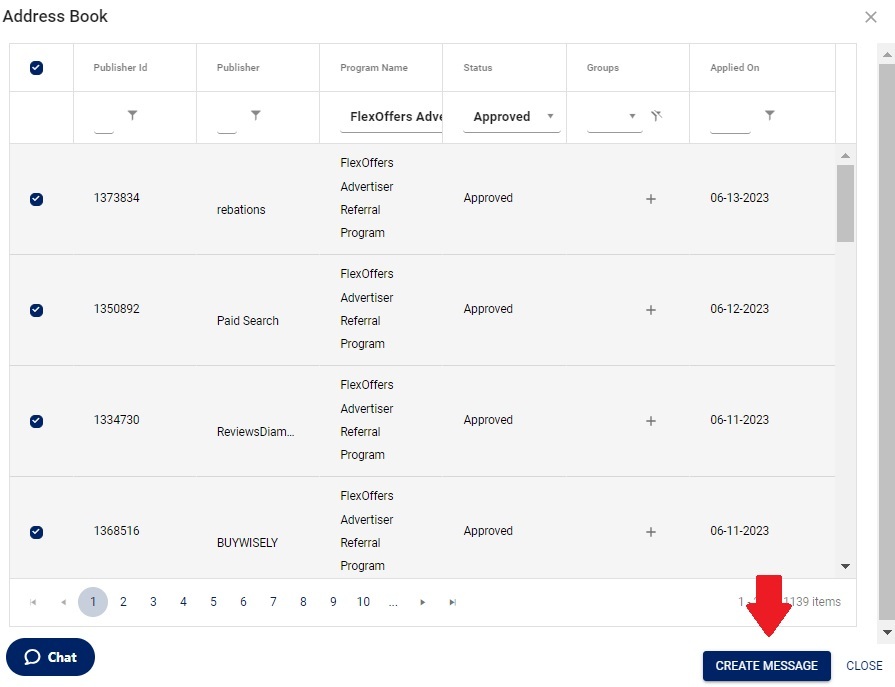
Task: Add group for BUYWISELY plus icon
Action: click(x=651, y=532)
